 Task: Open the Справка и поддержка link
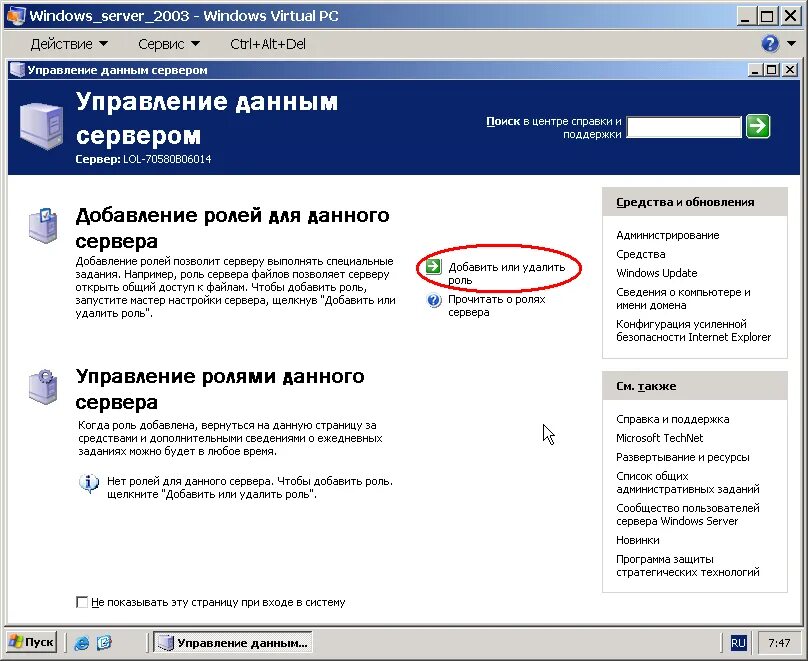point(672,419)
